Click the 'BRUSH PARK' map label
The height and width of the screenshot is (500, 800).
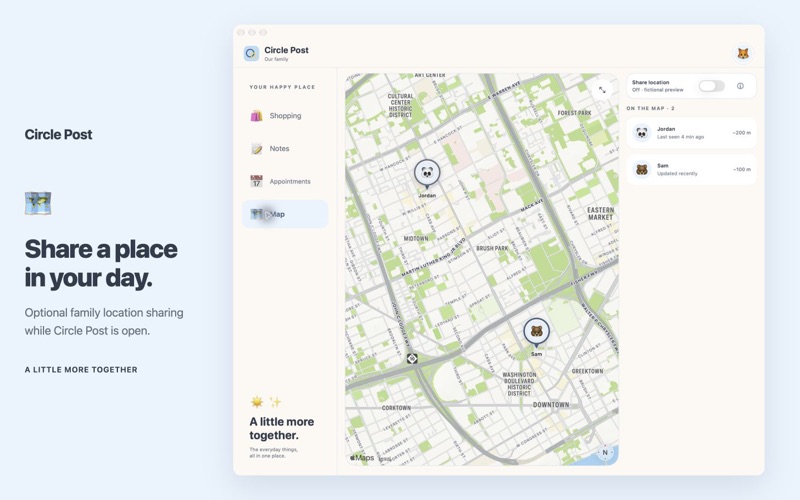click(x=492, y=248)
